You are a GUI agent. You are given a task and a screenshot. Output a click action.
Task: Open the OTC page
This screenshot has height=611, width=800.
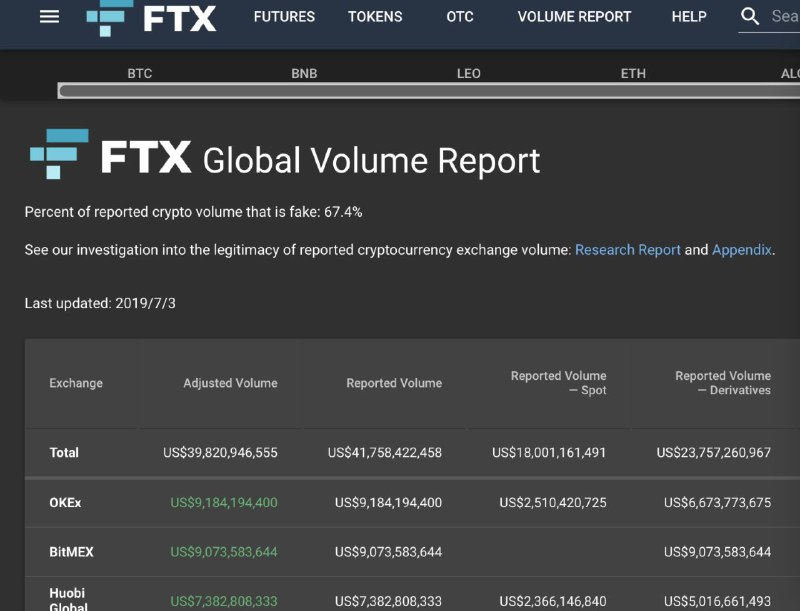click(x=460, y=17)
